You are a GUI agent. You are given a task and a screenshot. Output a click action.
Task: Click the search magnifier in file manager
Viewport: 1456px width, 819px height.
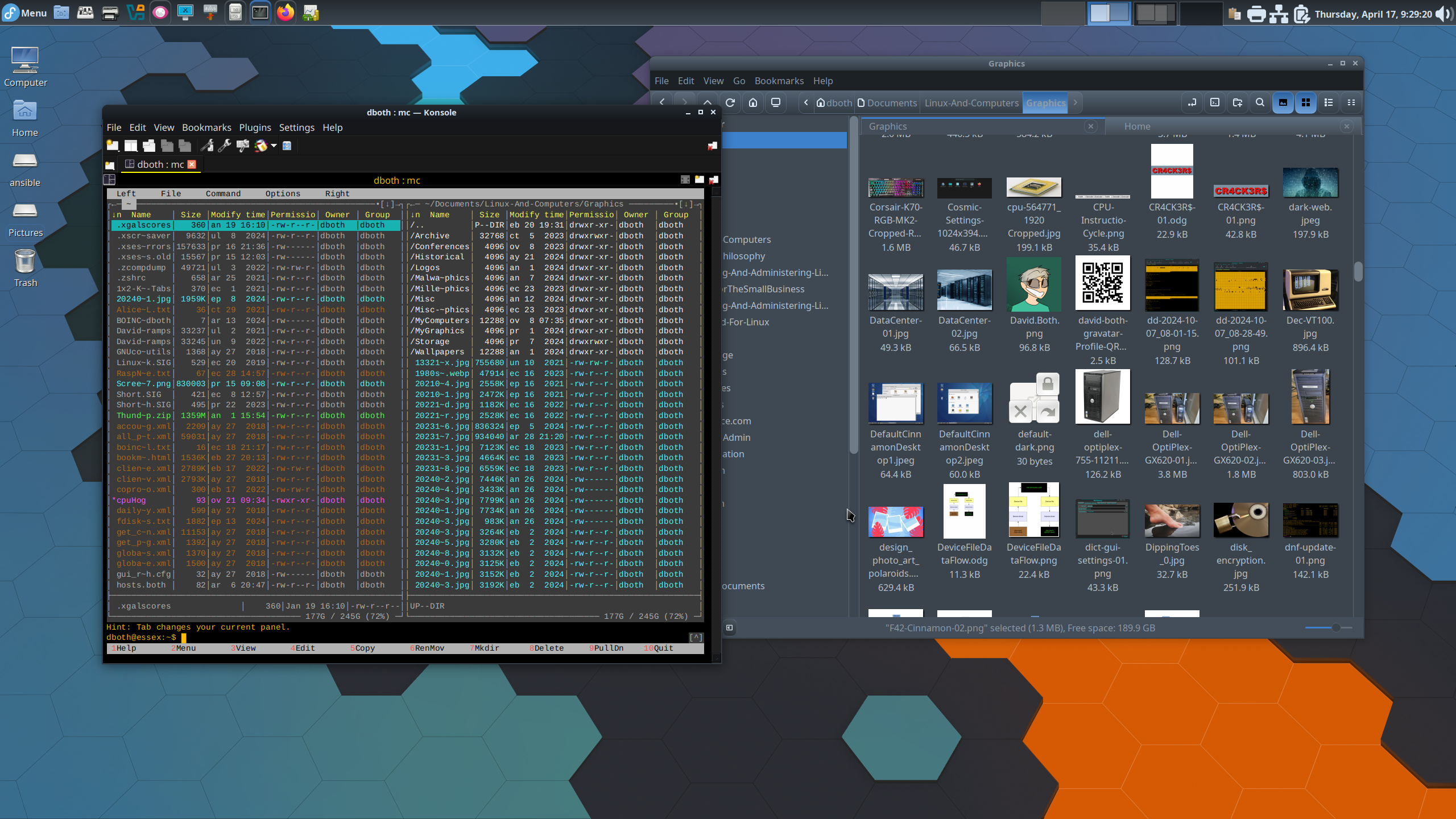coord(1260,103)
